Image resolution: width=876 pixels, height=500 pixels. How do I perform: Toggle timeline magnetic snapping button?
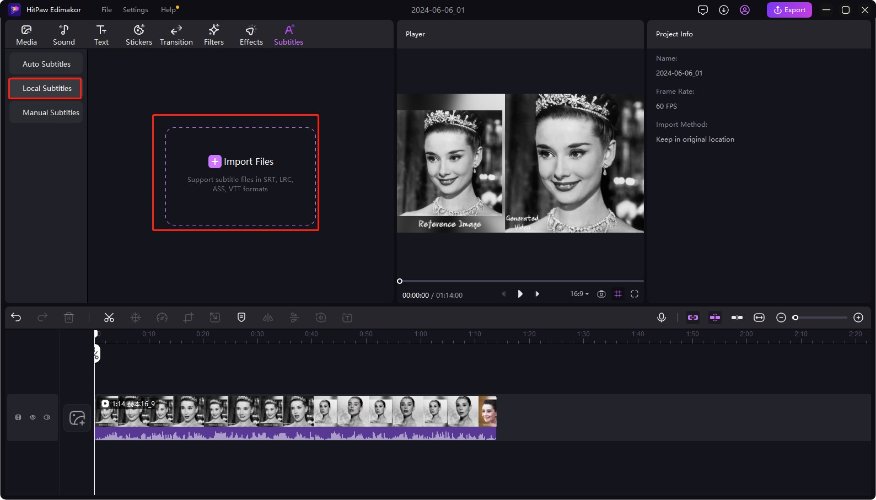[x=715, y=317]
